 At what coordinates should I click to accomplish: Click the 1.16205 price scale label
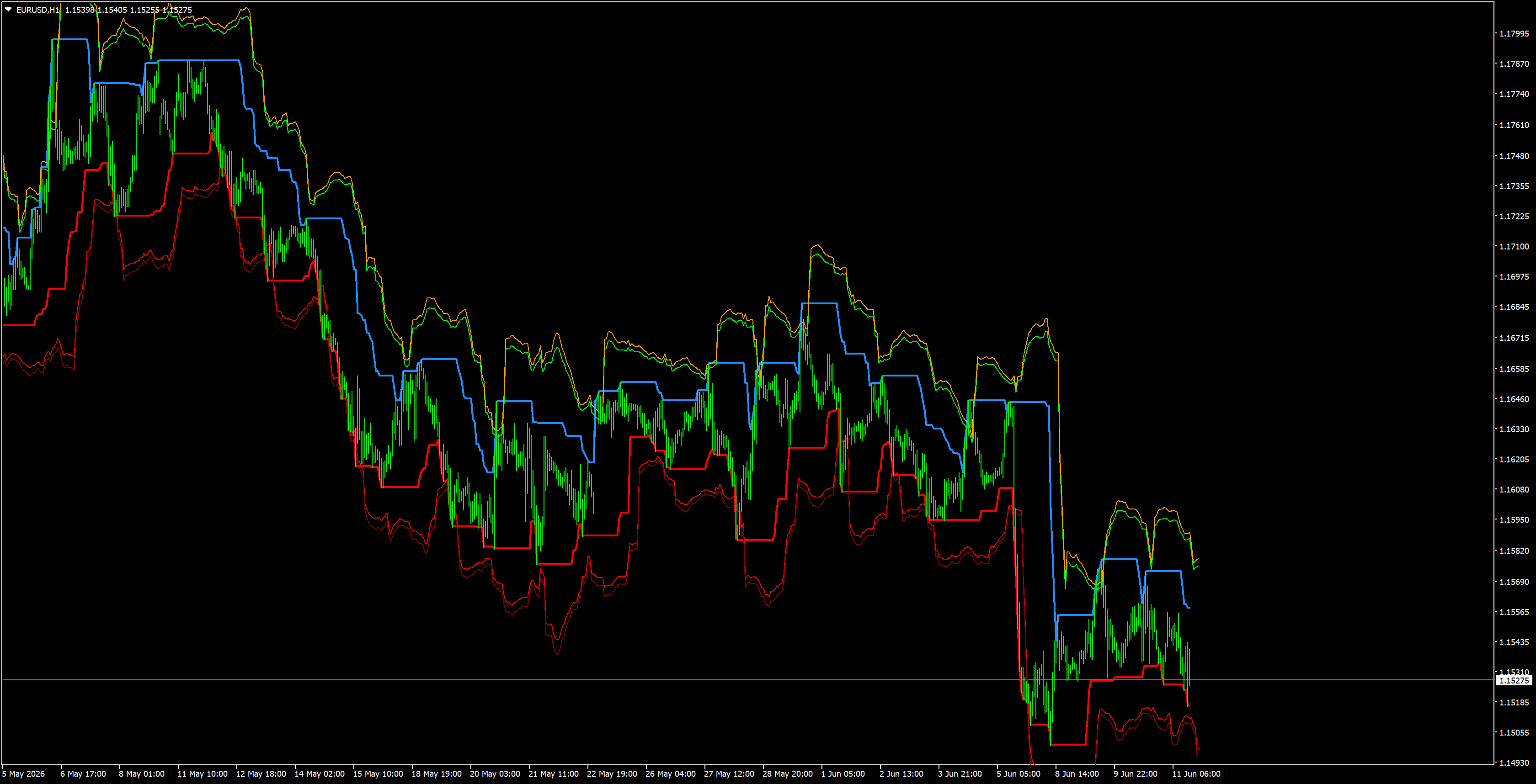point(1514,459)
